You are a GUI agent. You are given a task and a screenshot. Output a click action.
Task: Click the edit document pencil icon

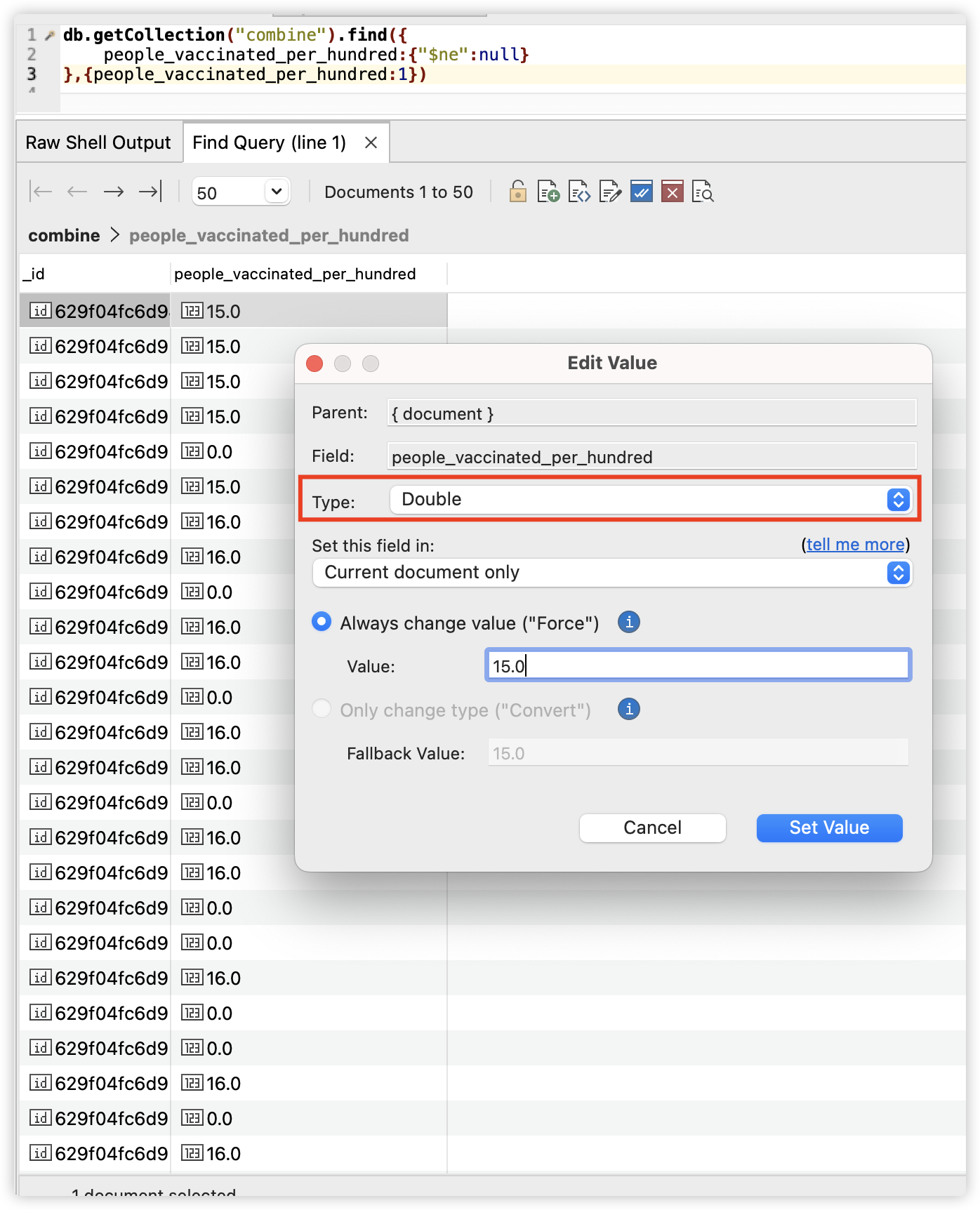(610, 192)
